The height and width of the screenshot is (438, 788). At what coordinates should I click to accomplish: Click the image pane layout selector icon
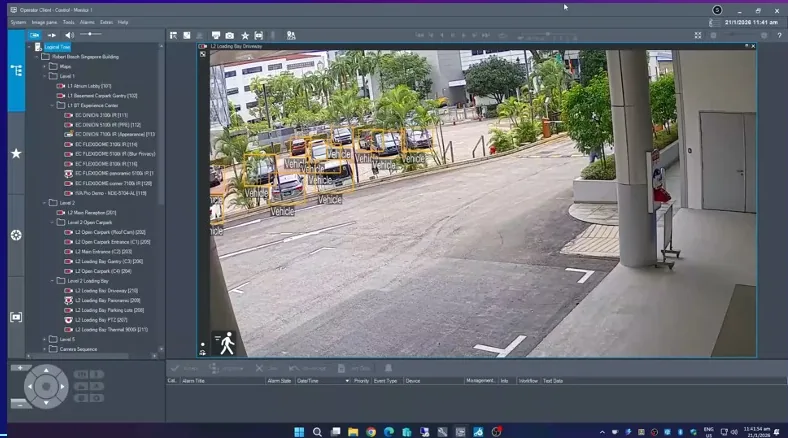[x=173, y=36]
